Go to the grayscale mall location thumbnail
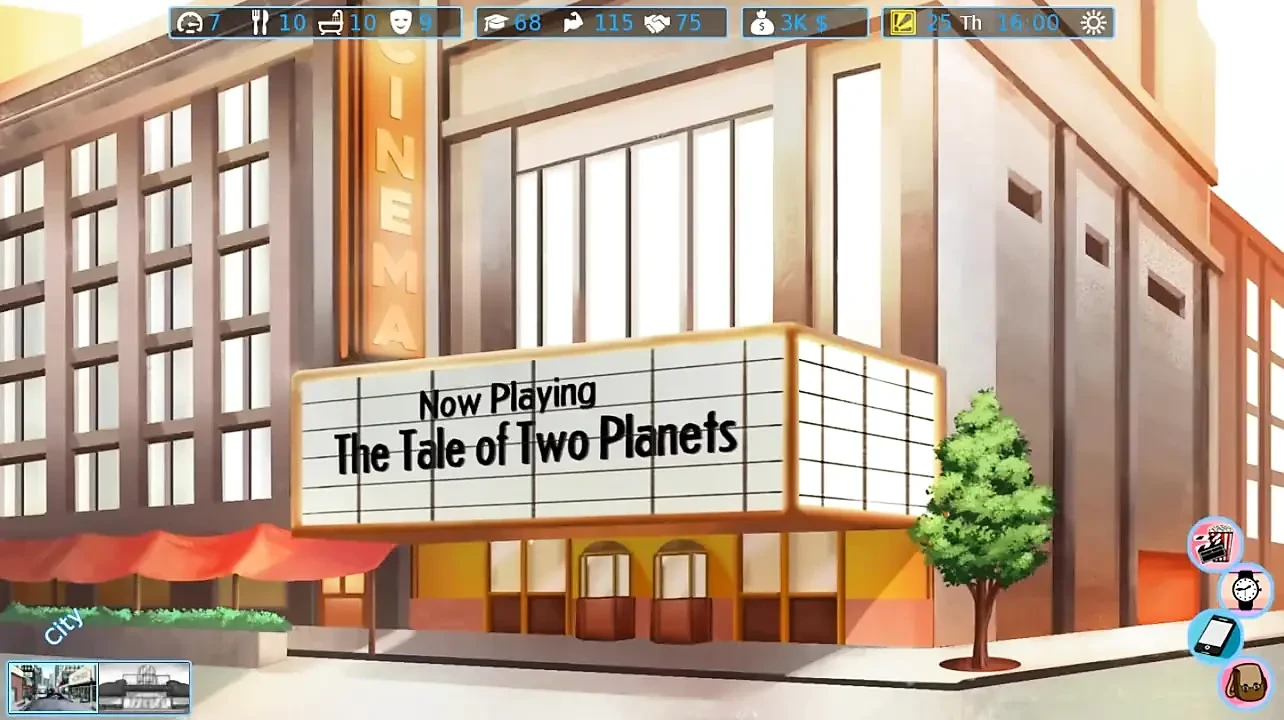Screen dimensions: 1284x720 click(143, 687)
